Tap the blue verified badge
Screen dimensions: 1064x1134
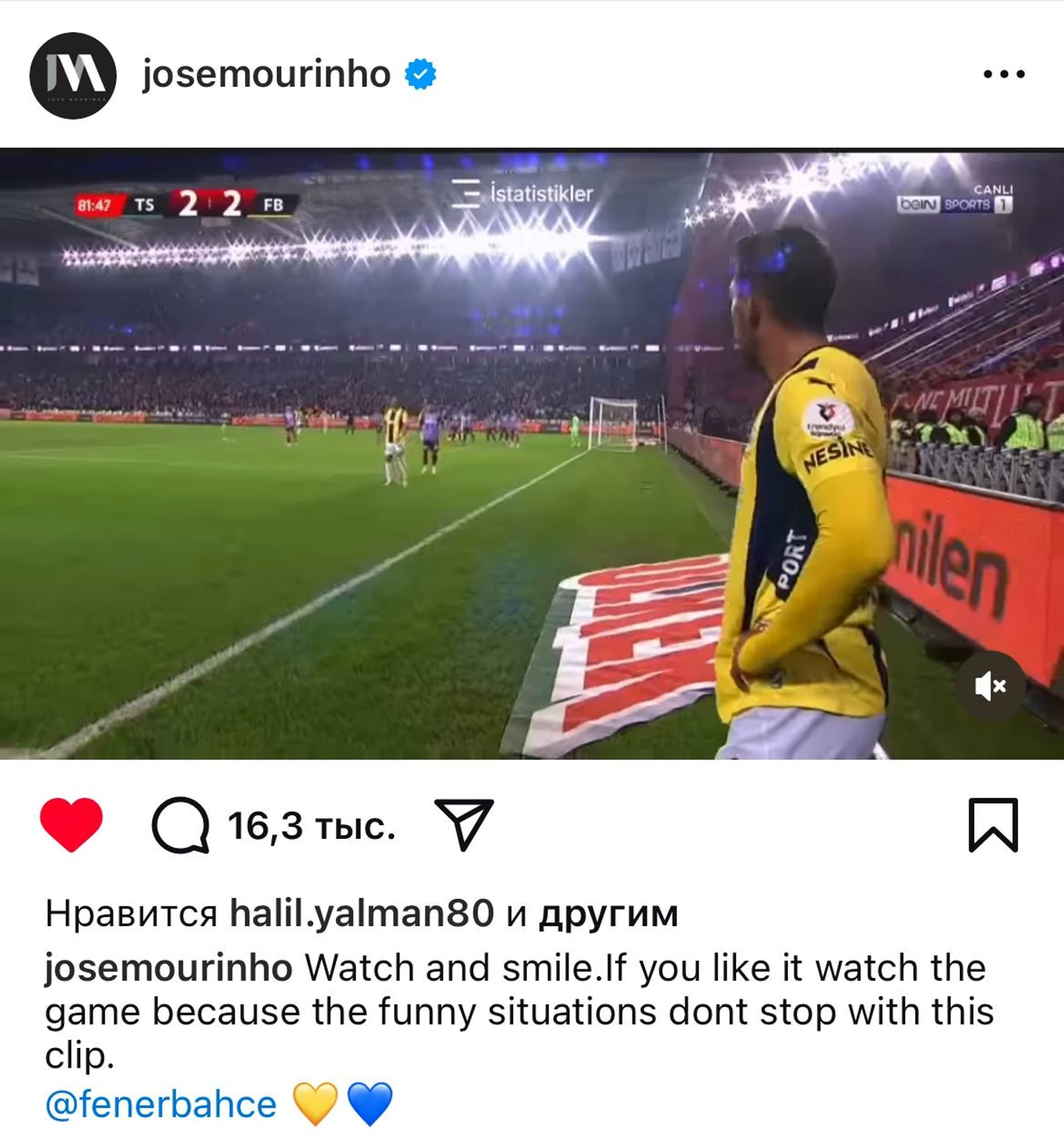point(420,74)
